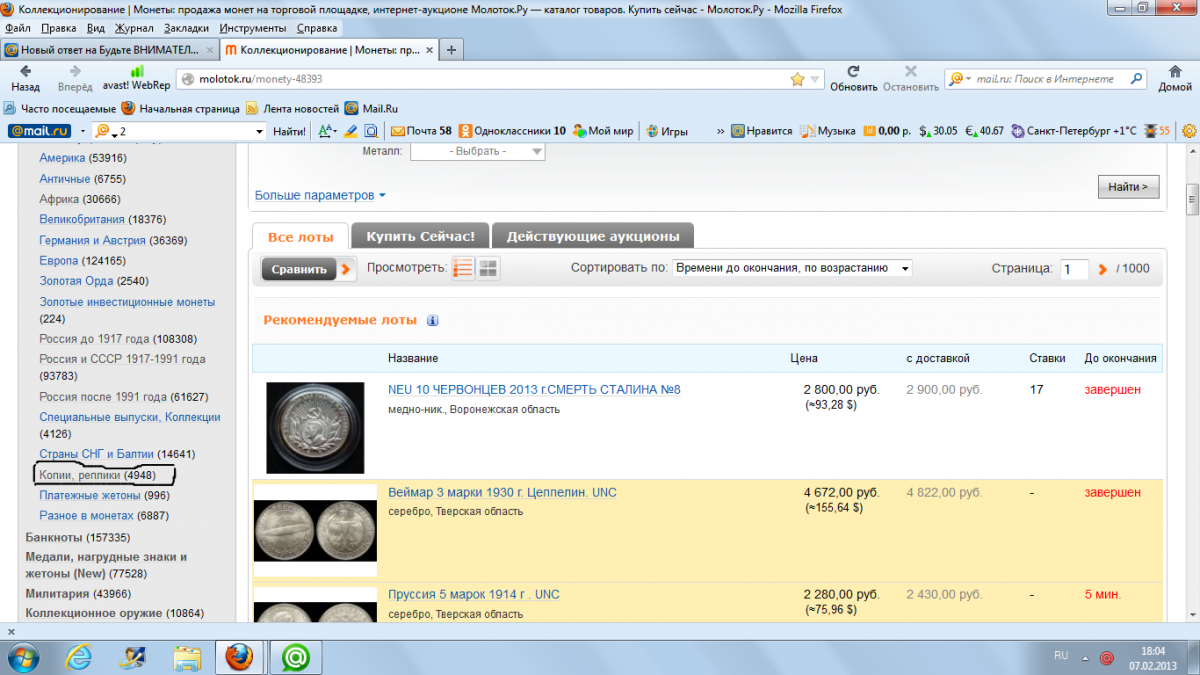This screenshot has width=1200, height=675.
Task: Switch to Купить Сейчас! tab
Action: pos(420,237)
